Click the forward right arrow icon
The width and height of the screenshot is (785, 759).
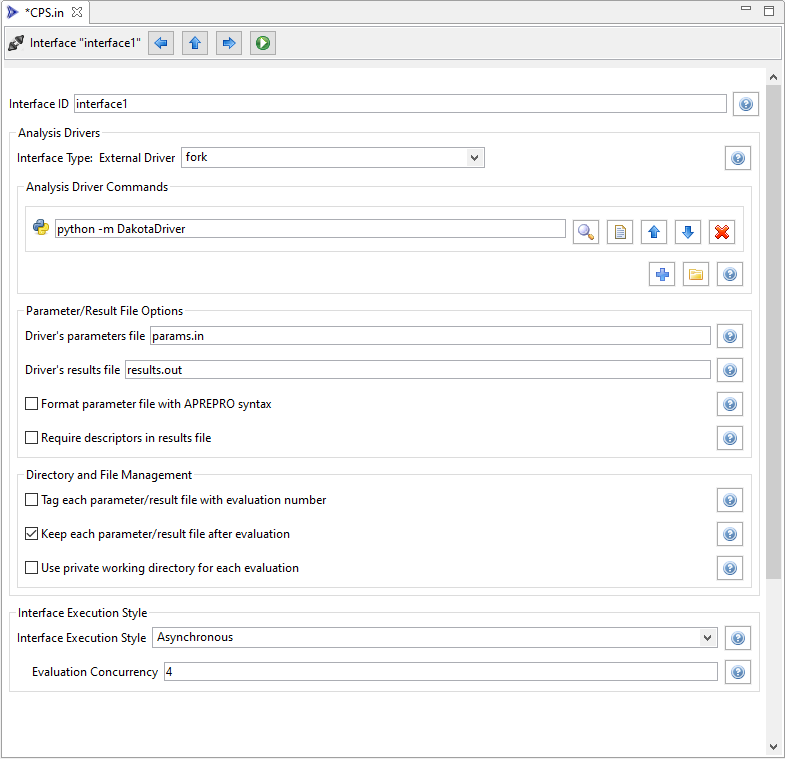click(229, 43)
